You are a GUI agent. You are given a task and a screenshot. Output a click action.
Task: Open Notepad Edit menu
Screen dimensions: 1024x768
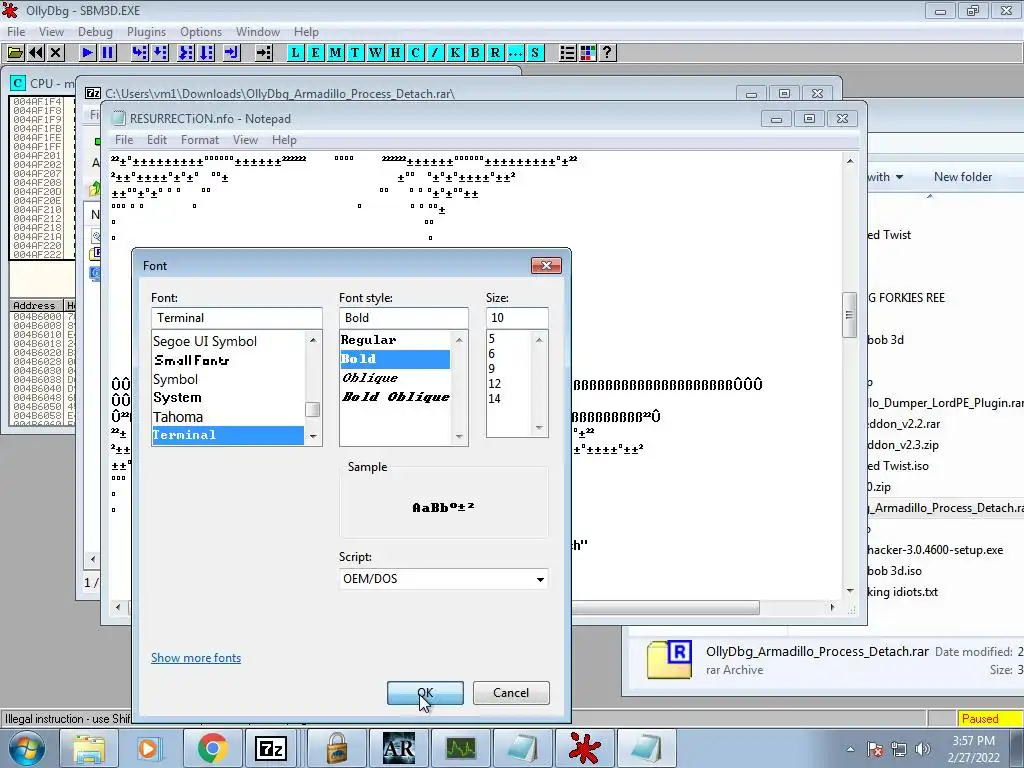point(157,140)
